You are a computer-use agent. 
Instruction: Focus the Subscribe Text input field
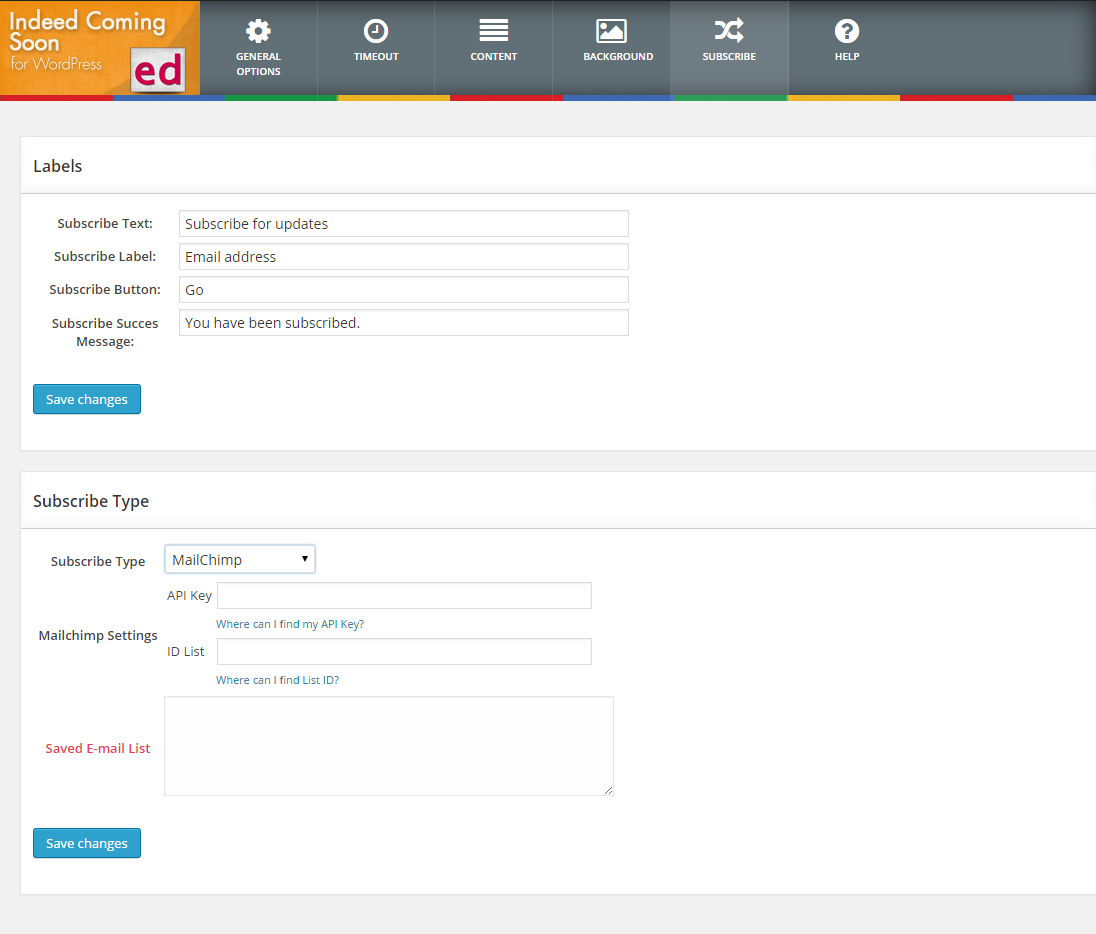pos(403,224)
